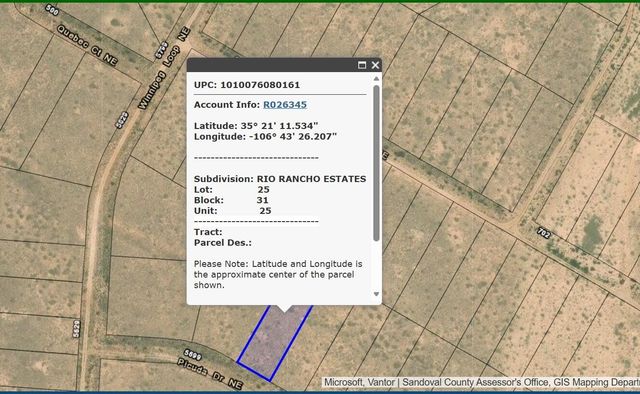Click the Sandoval County Assessor's Office attribution
This screenshot has width=640, height=394.
click(475, 383)
